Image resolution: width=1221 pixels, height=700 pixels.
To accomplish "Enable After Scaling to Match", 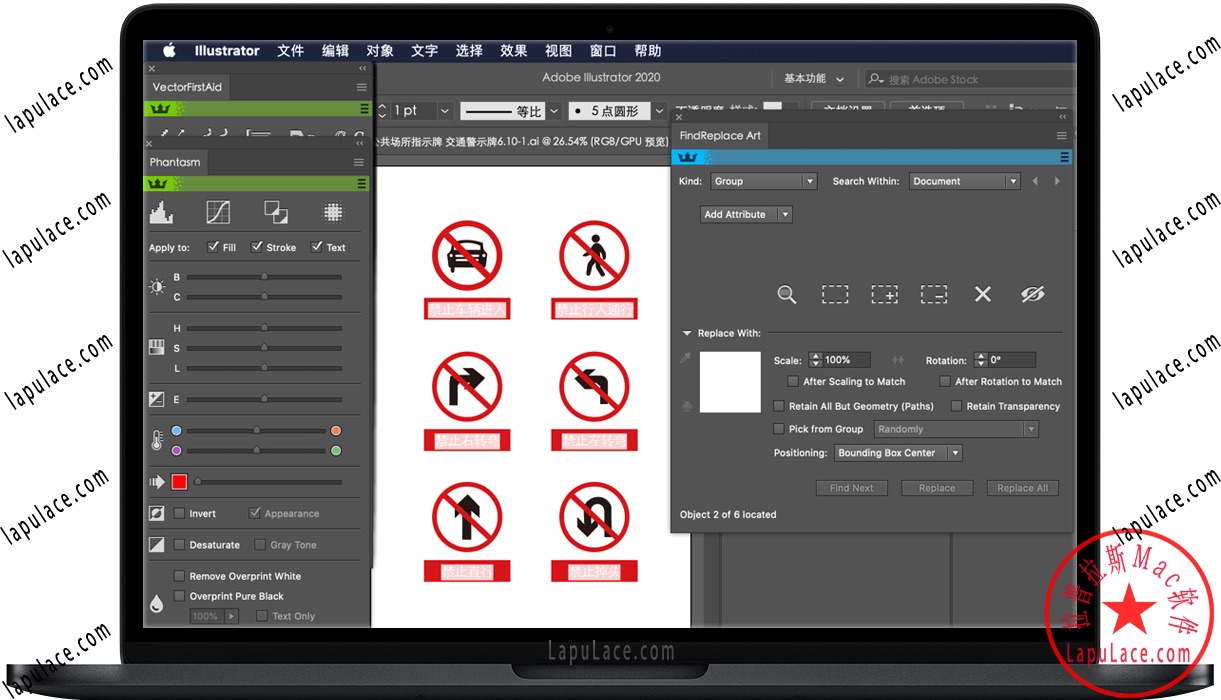I will (x=793, y=381).
